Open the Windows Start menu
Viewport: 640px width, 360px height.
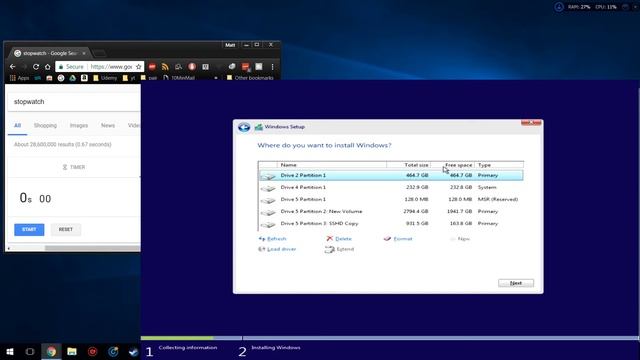[x=10, y=351]
